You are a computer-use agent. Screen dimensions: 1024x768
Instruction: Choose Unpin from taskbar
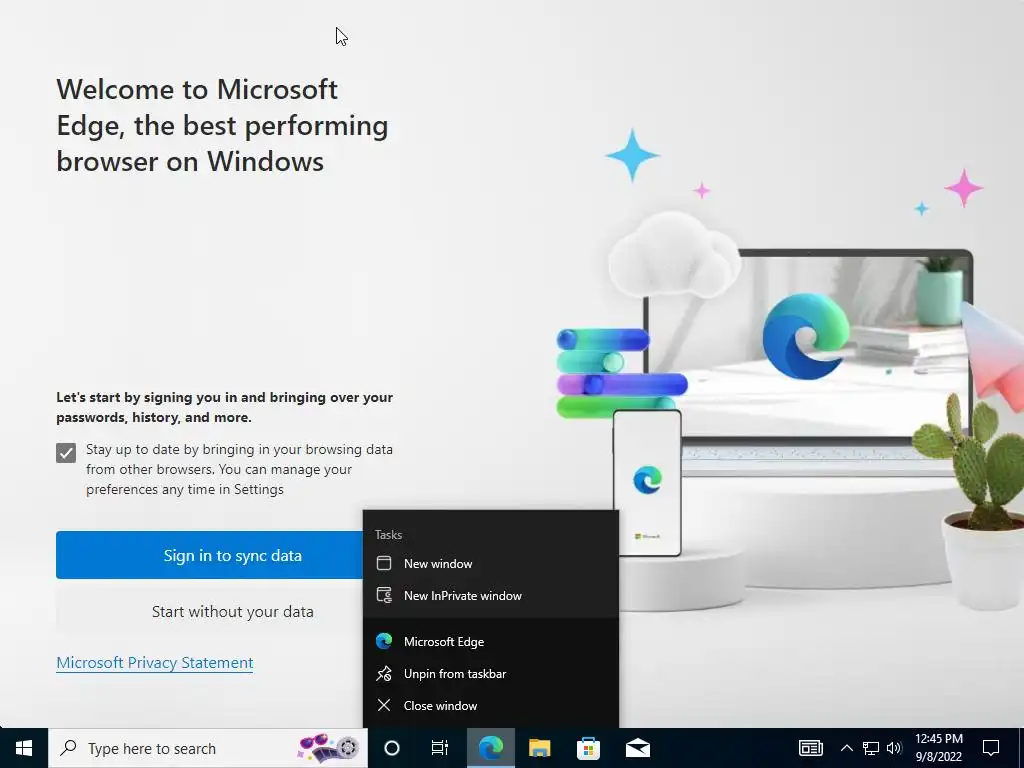coord(490,673)
